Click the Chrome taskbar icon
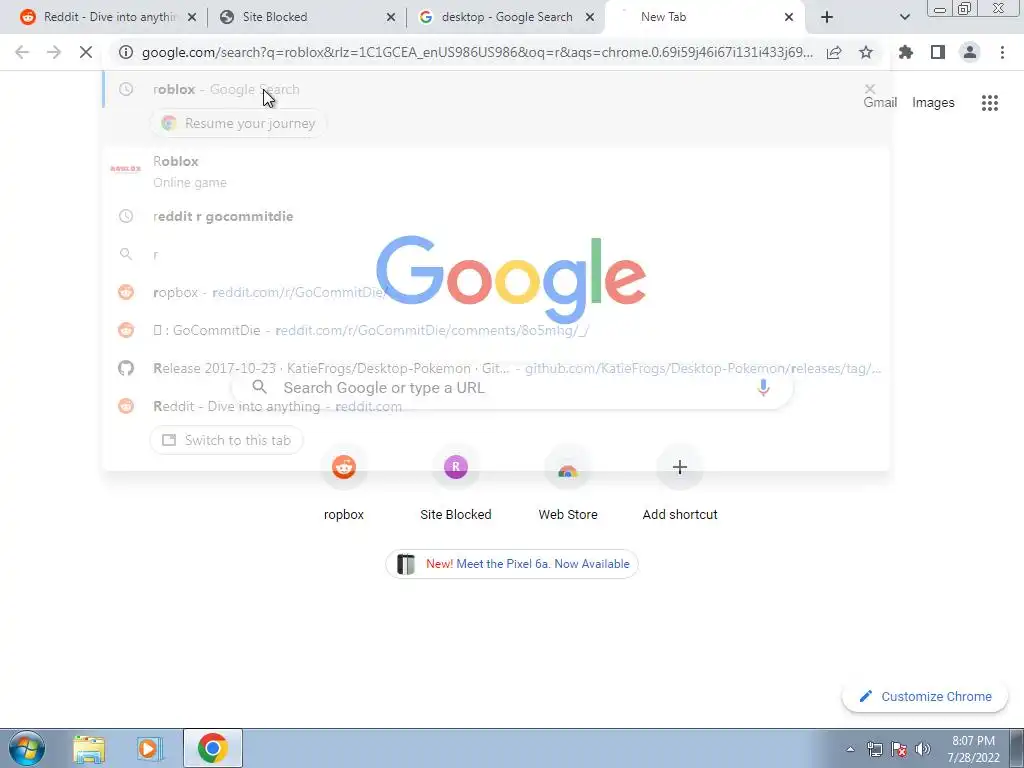Viewport: 1024px width, 768px height. [x=212, y=748]
